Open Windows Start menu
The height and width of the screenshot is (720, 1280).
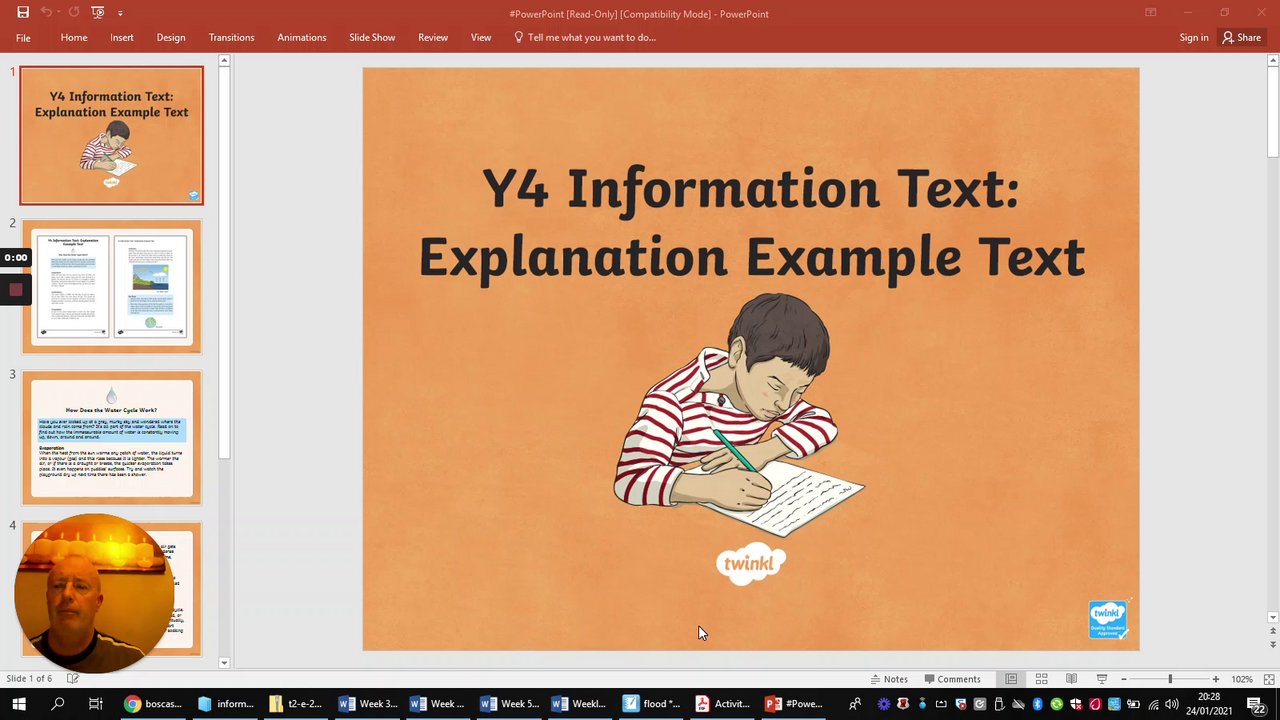pos(19,704)
